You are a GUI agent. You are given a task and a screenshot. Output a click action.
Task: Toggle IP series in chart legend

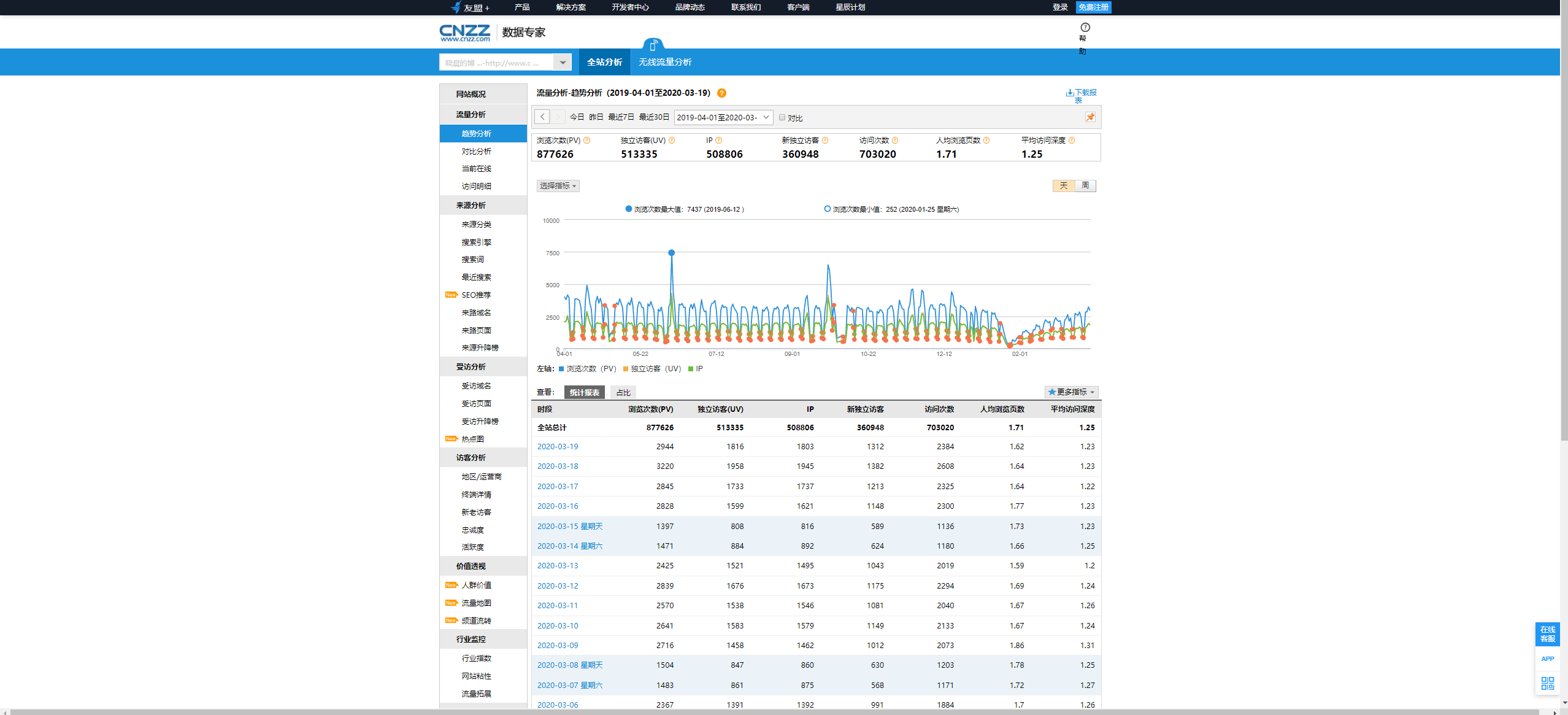(696, 369)
